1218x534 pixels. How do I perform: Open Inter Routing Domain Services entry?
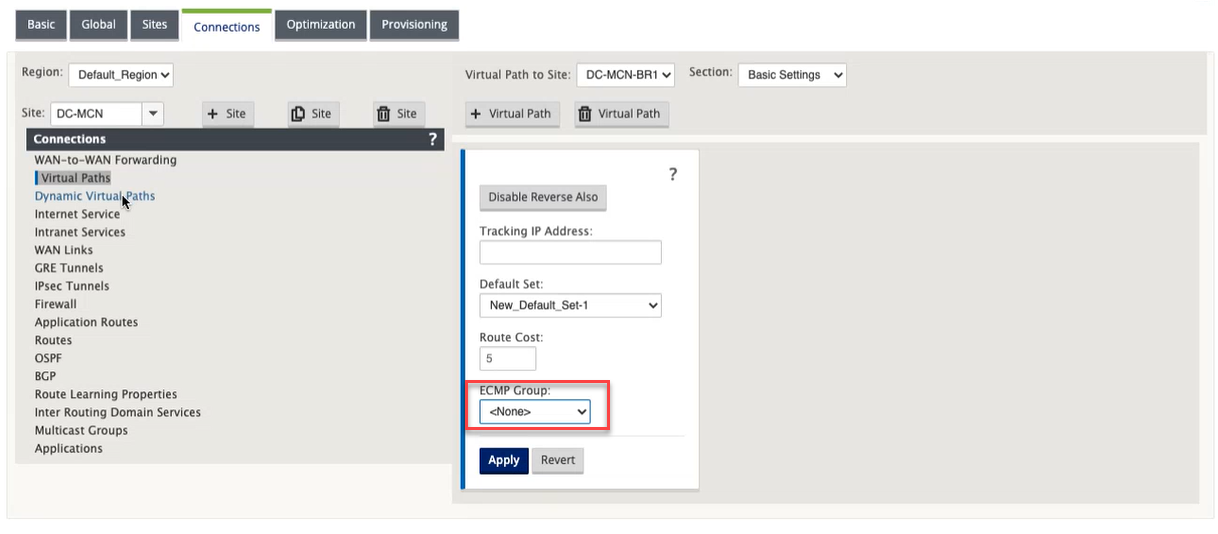click(x=118, y=412)
